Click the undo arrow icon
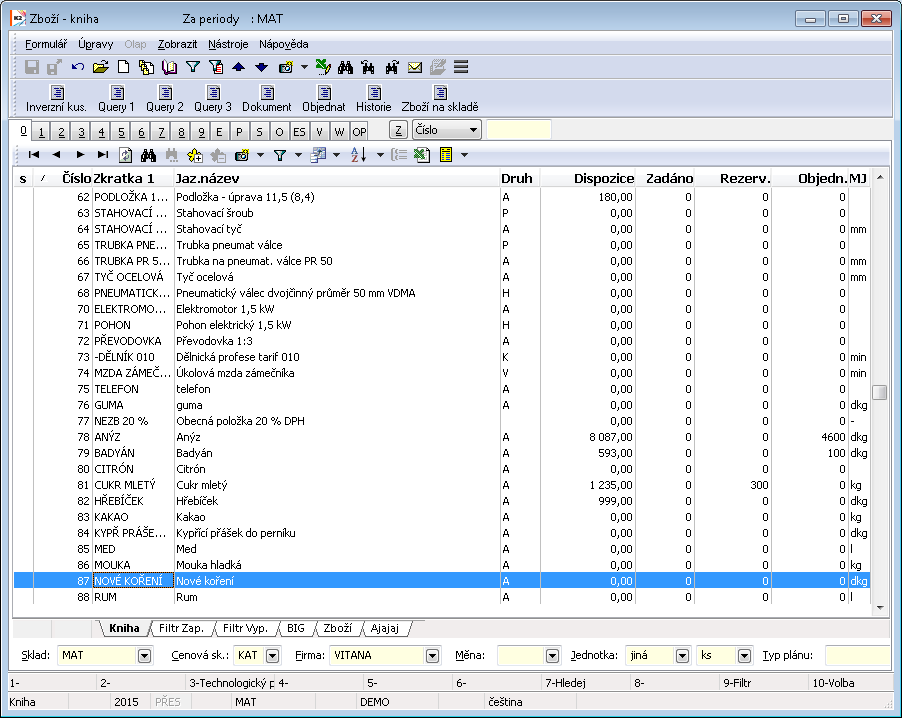 [78, 67]
